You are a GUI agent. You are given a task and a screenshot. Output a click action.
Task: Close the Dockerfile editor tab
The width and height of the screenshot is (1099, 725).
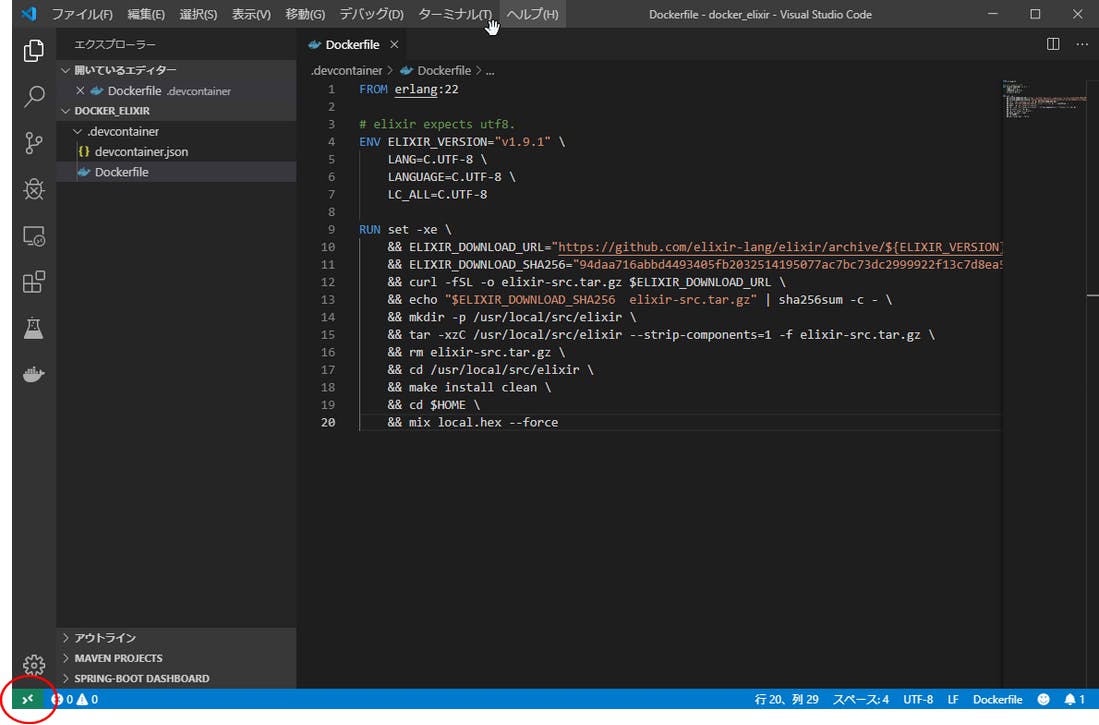coord(394,45)
